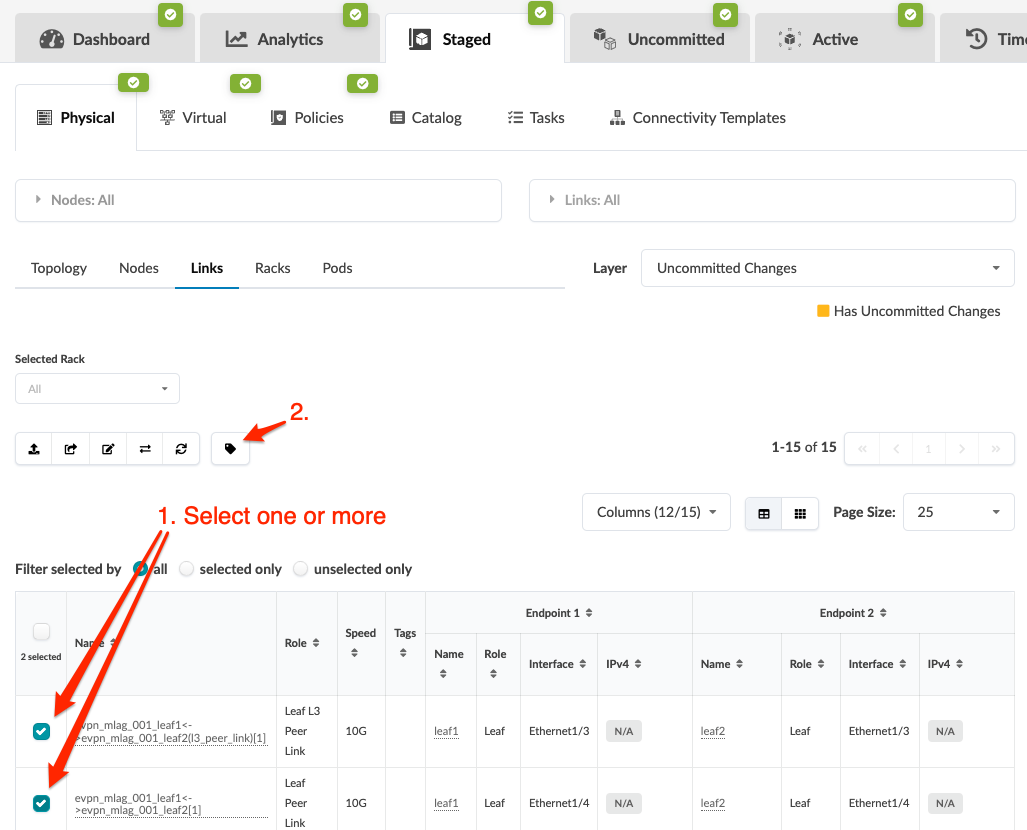1027x830 pixels.
Task: Sort by Endpoint 1 header
Action: click(x=559, y=613)
